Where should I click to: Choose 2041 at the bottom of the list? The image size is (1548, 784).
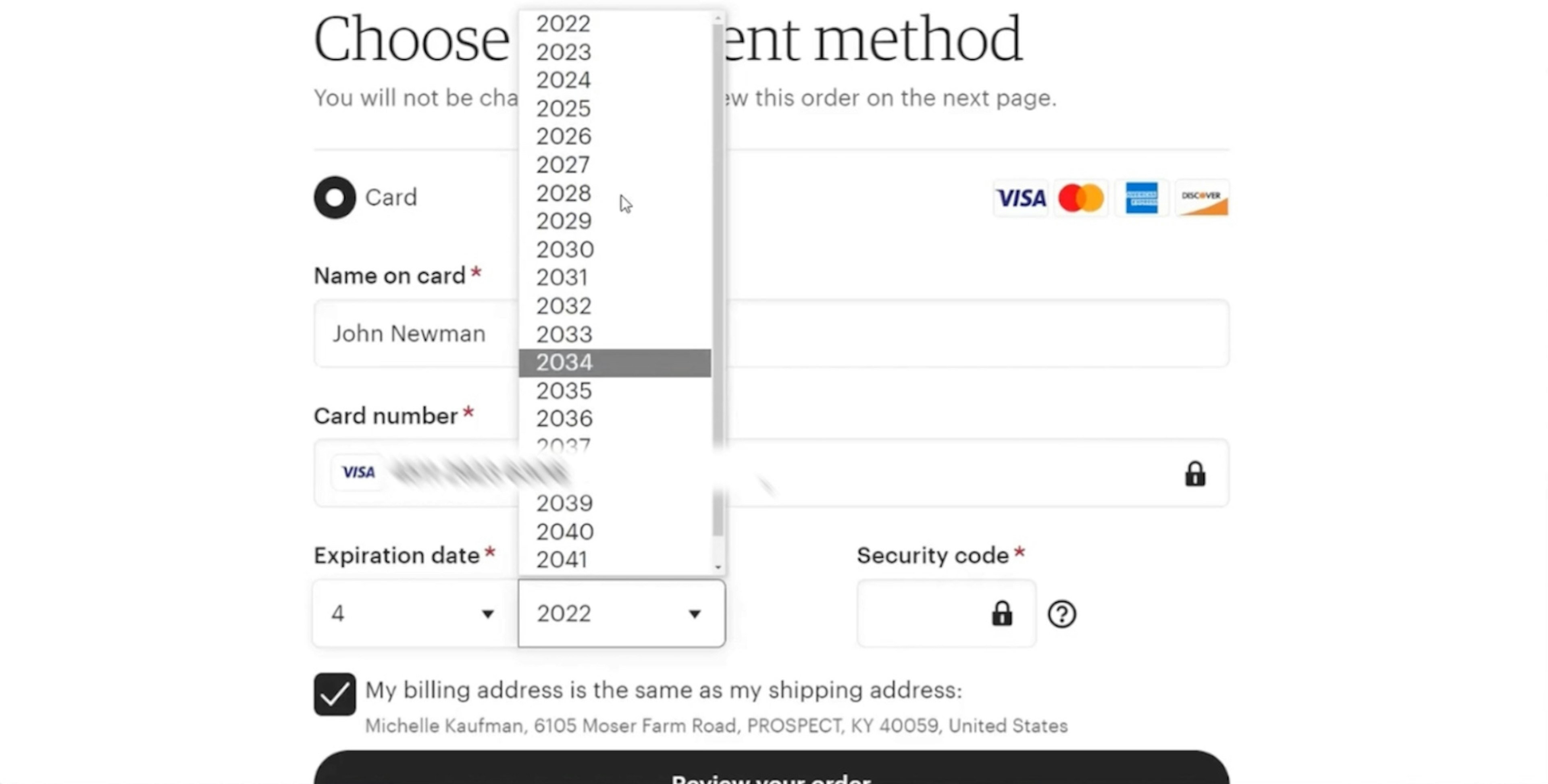coord(614,560)
